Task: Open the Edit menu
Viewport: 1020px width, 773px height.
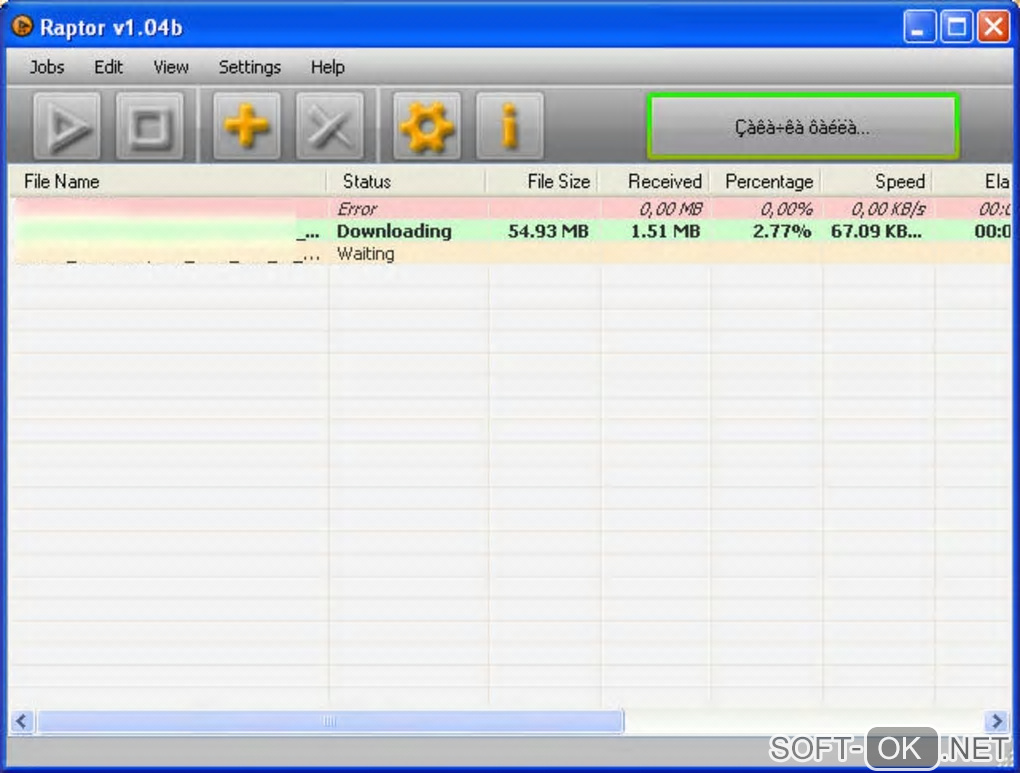Action: pos(108,67)
